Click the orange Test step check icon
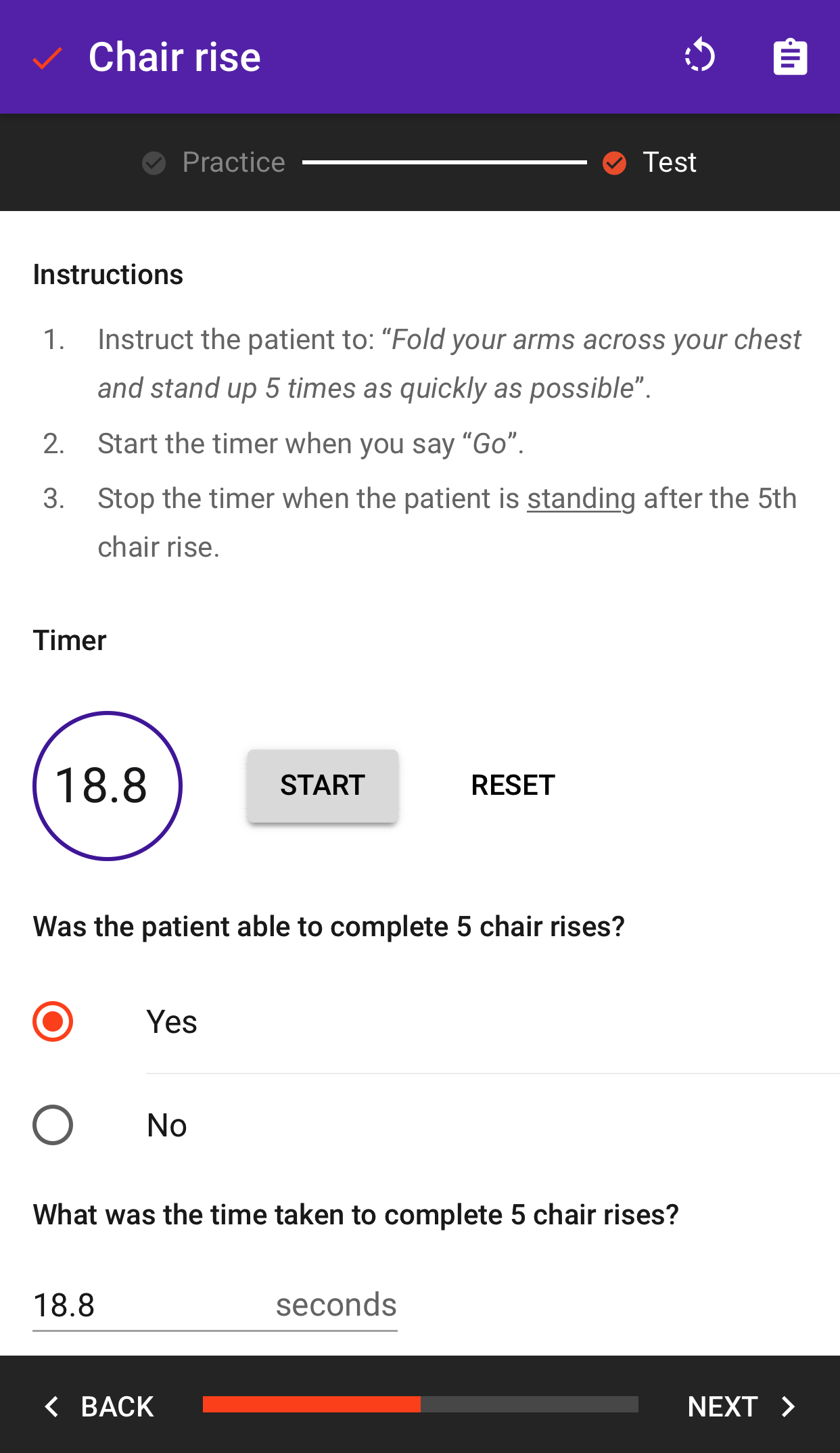Image resolution: width=840 pixels, height=1453 pixels. (614, 163)
